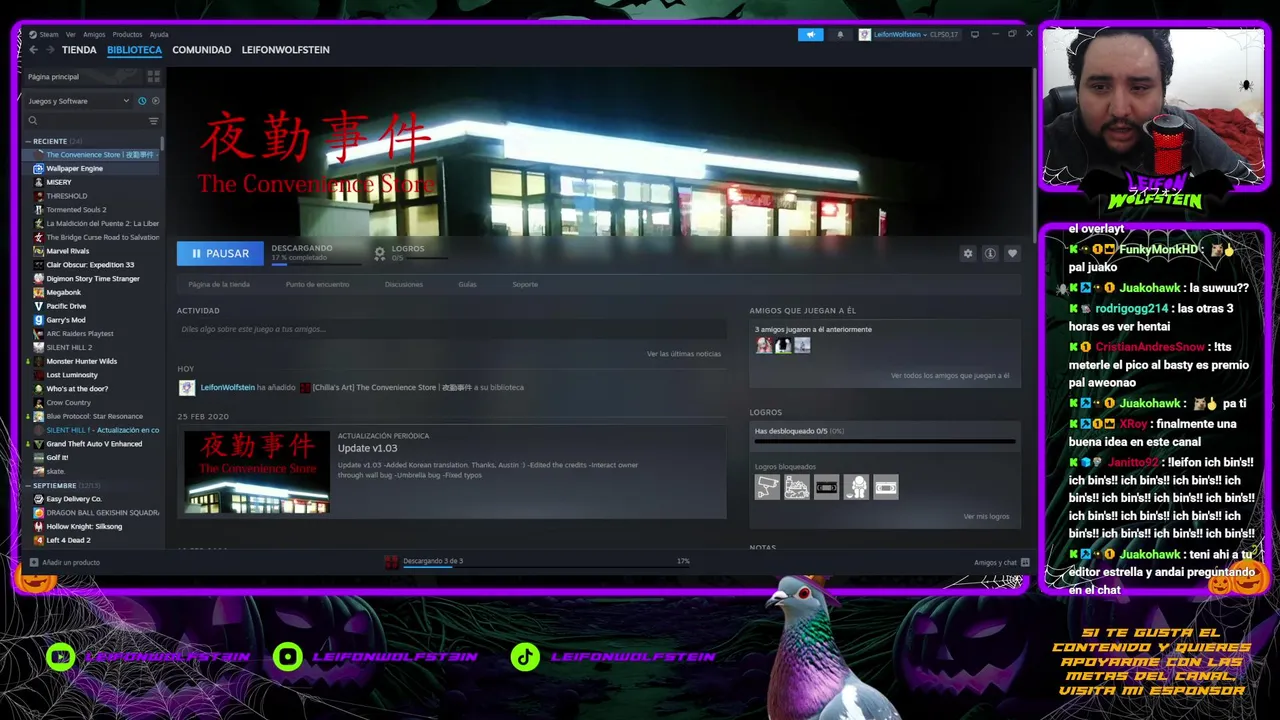Click Ver las últimas noticias link
Screen dimensions: 1280x720
point(683,354)
